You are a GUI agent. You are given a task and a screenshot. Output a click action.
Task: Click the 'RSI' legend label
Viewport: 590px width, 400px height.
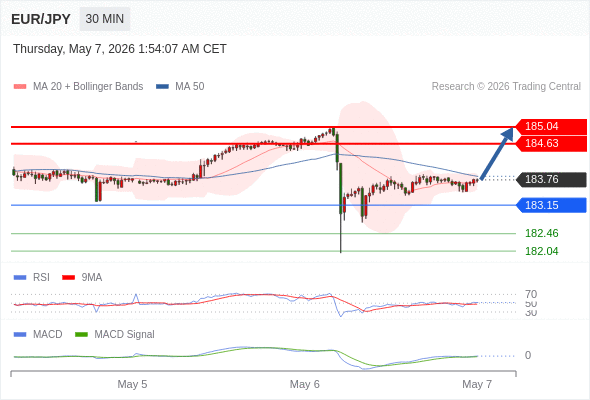coord(41,278)
